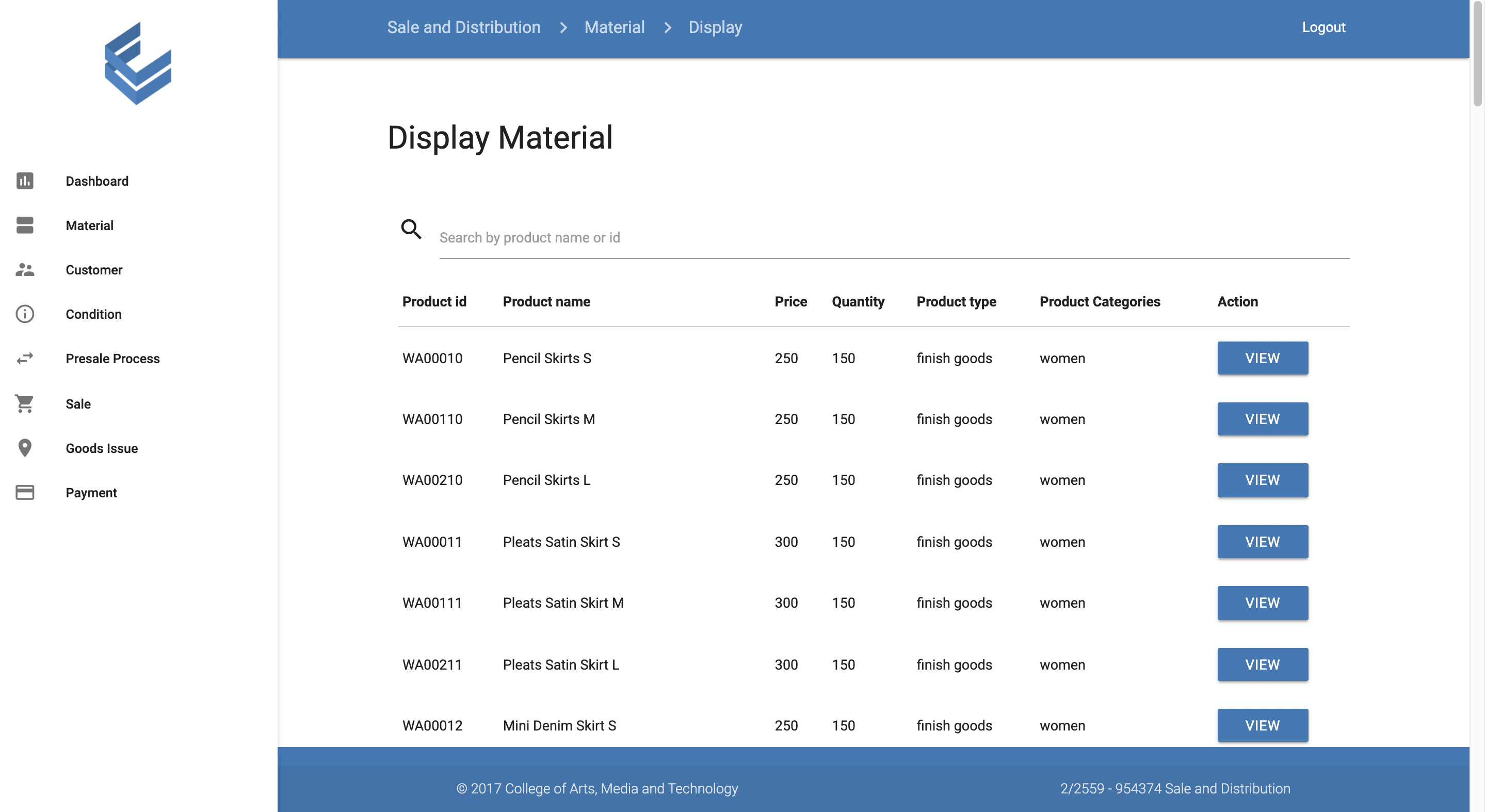
Task: Click the Goods Issue location pin icon
Action: click(x=25, y=448)
